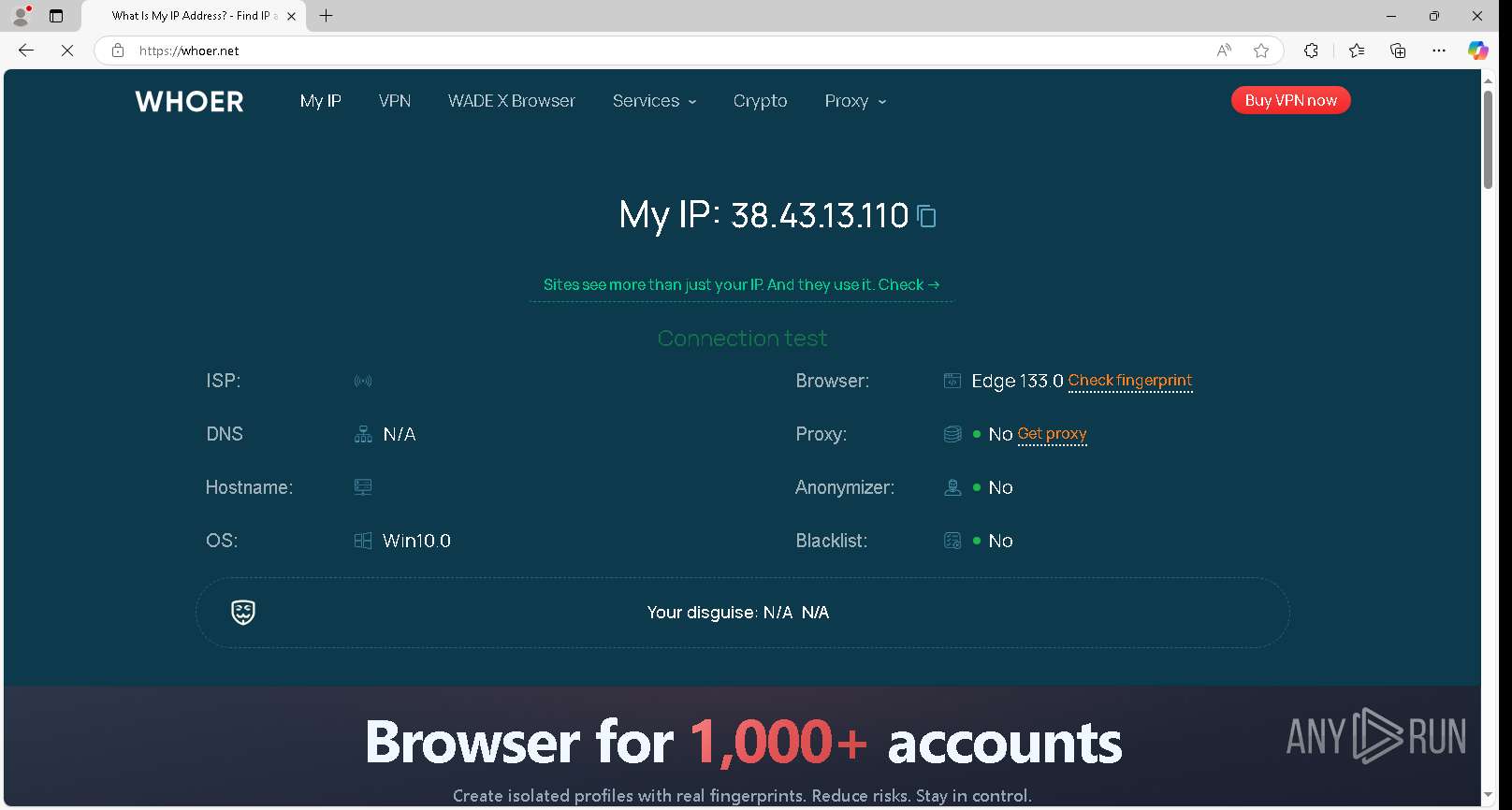Go back with the browser back arrow
This screenshot has height=810, width=1512.
coord(26,51)
